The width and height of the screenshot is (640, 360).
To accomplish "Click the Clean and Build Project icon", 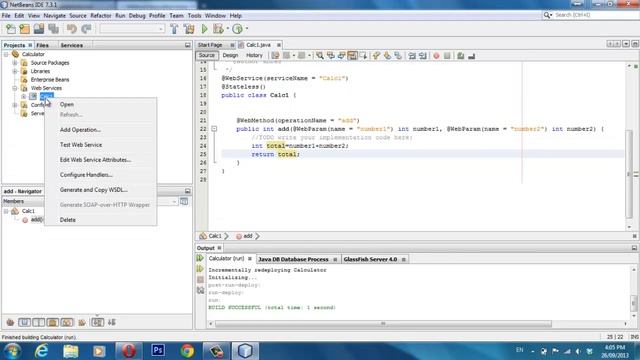I will pos(189,29).
